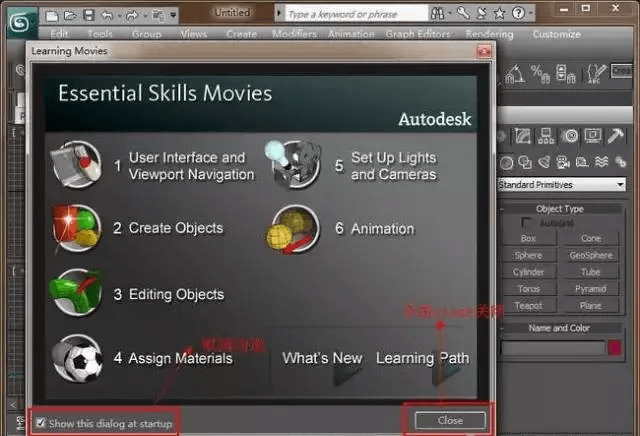Open the Rendering menu

(489, 34)
